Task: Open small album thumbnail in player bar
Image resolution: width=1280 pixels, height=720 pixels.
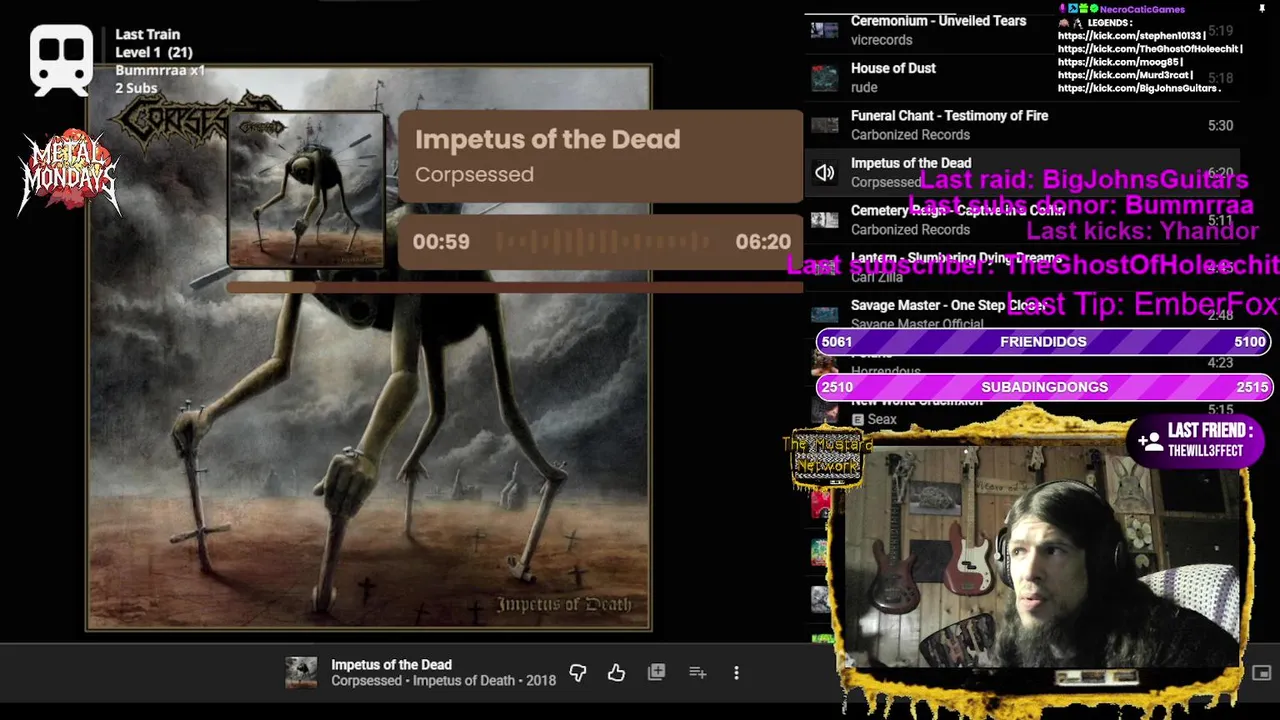Action: tap(301, 673)
